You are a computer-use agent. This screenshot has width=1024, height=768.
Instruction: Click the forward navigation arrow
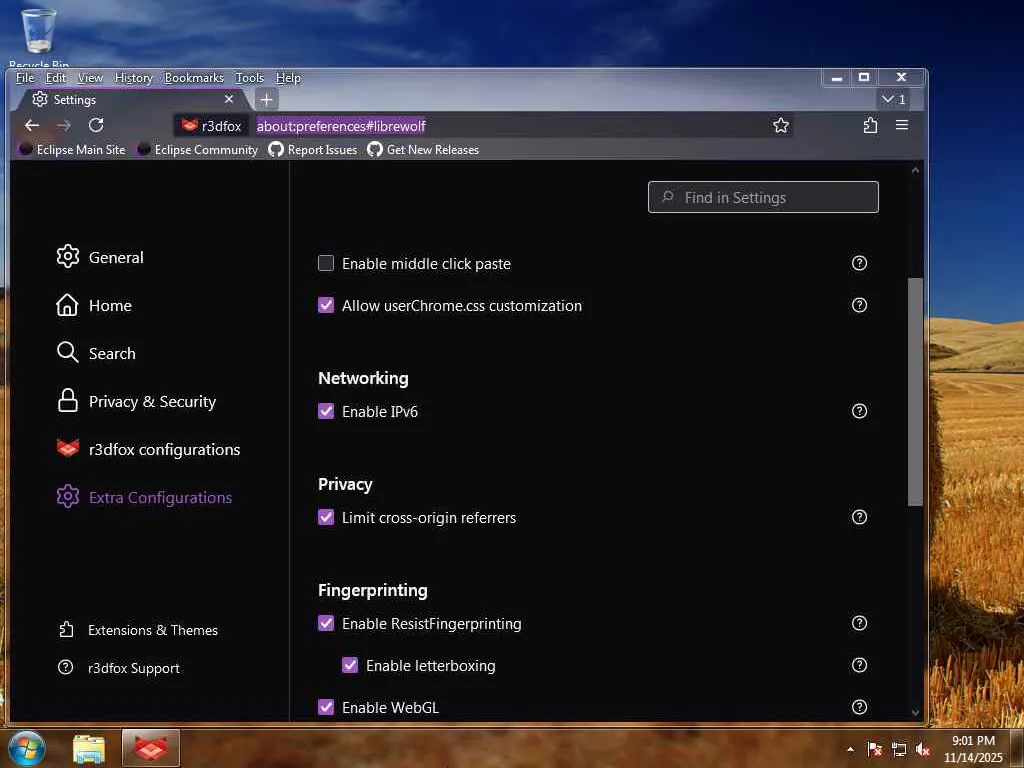(x=63, y=125)
